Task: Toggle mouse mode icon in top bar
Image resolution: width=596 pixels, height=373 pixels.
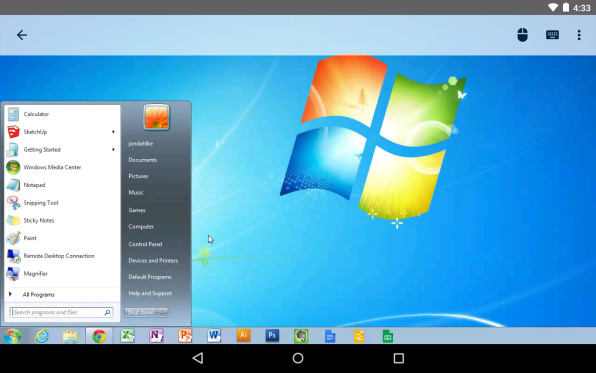Action: (523, 35)
